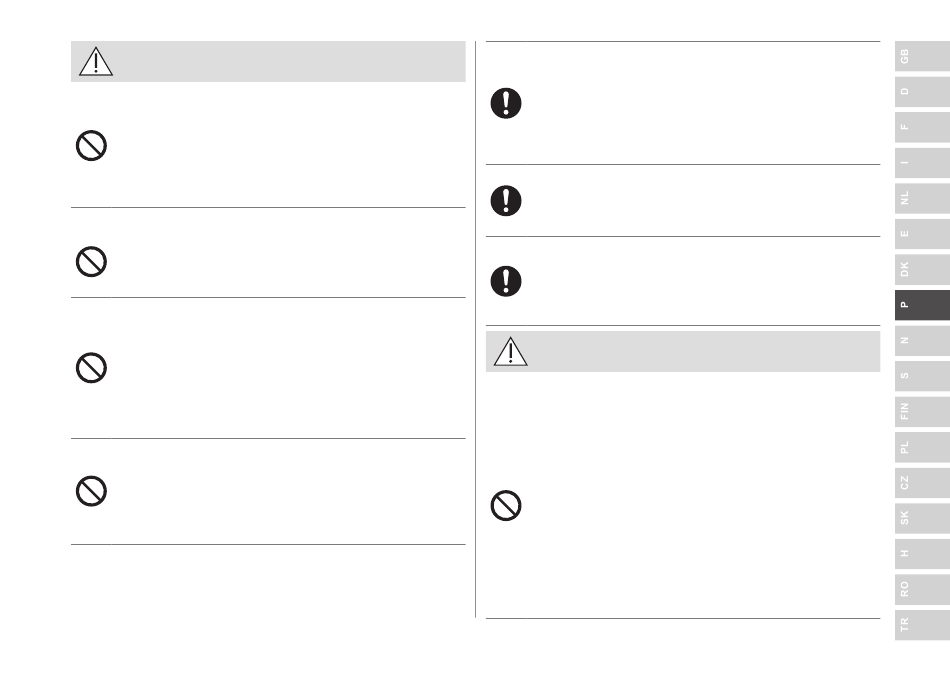
Task: Select the GB language tab
Action: 922,56
